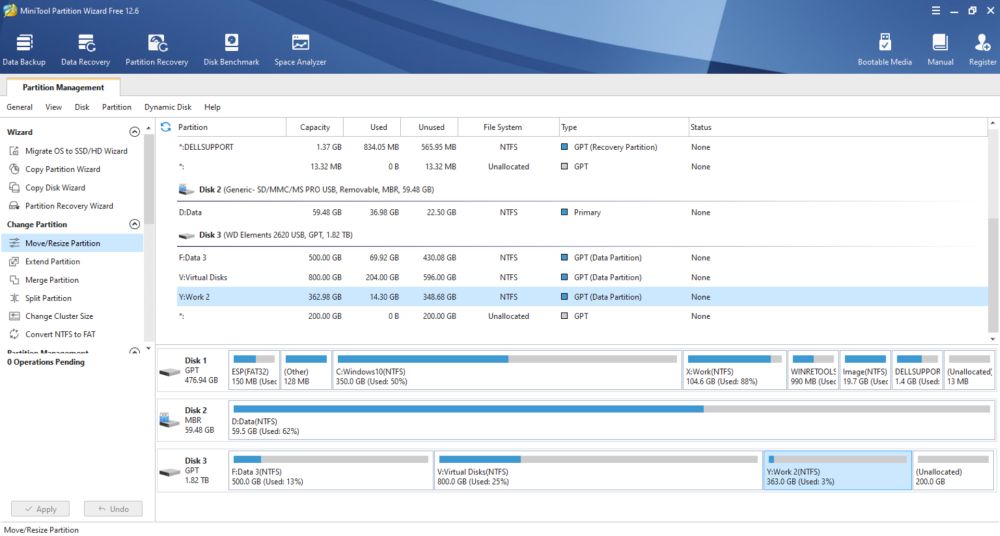Open the Partition menu

pos(117,107)
